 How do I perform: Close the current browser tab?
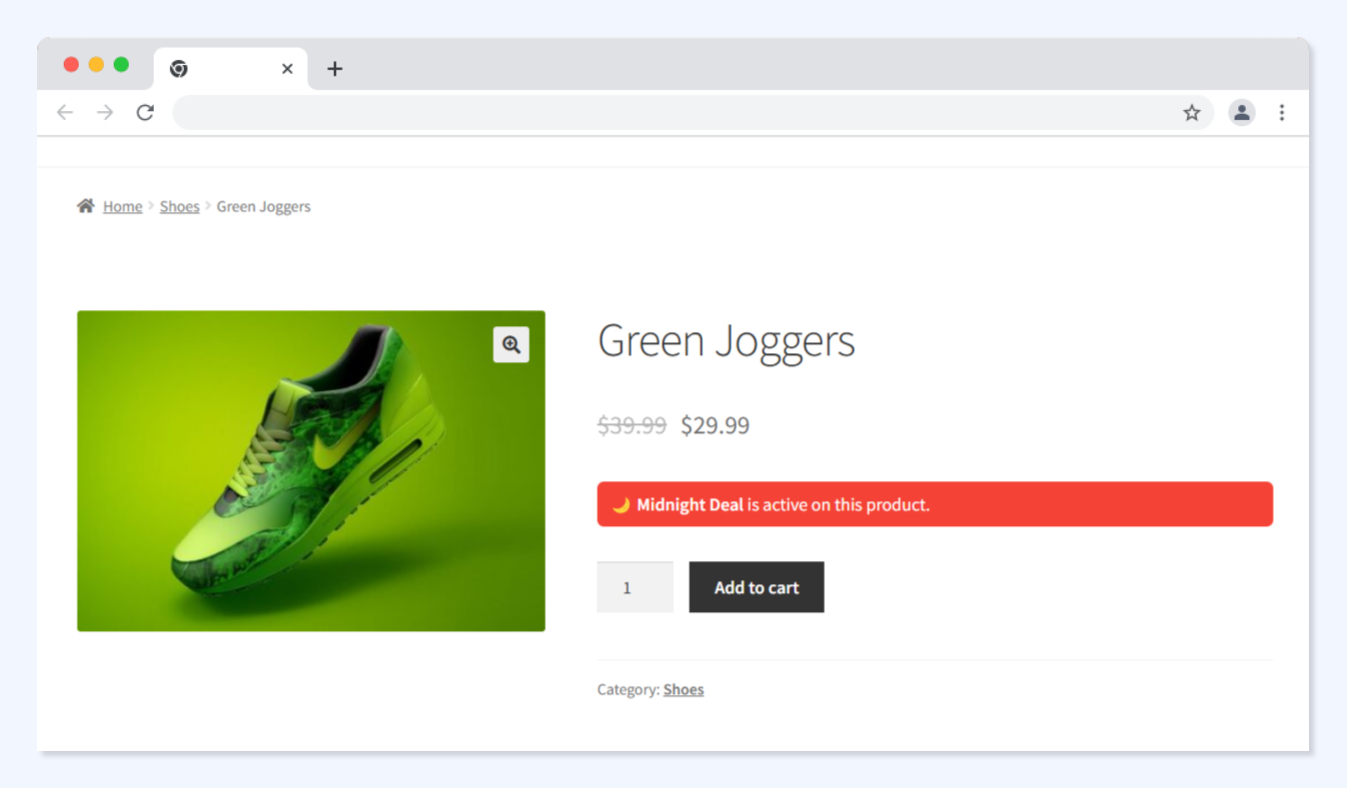click(x=287, y=69)
